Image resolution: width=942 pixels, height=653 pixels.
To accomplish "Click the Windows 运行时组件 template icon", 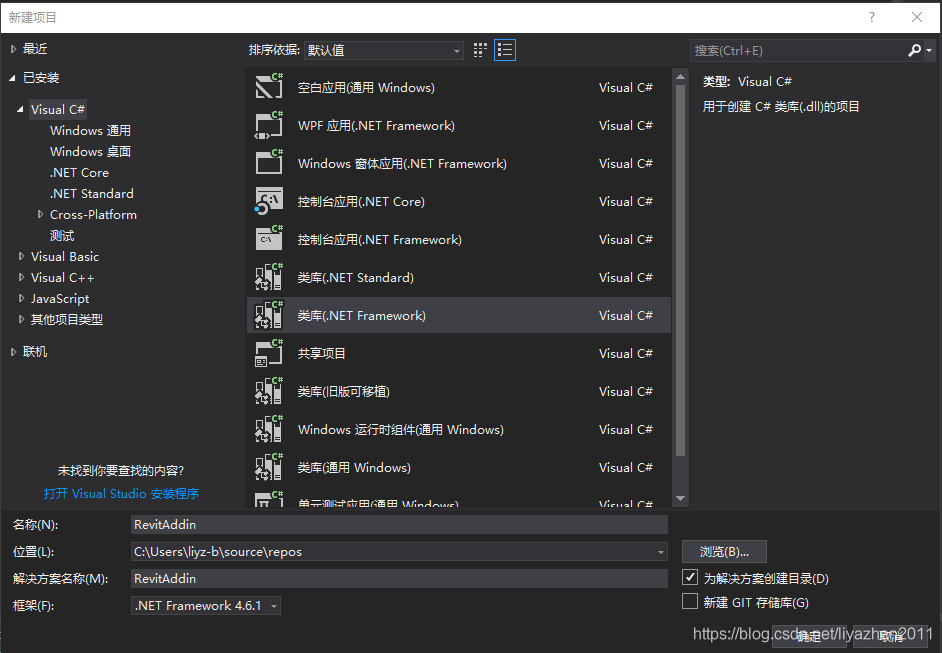I will point(269,429).
